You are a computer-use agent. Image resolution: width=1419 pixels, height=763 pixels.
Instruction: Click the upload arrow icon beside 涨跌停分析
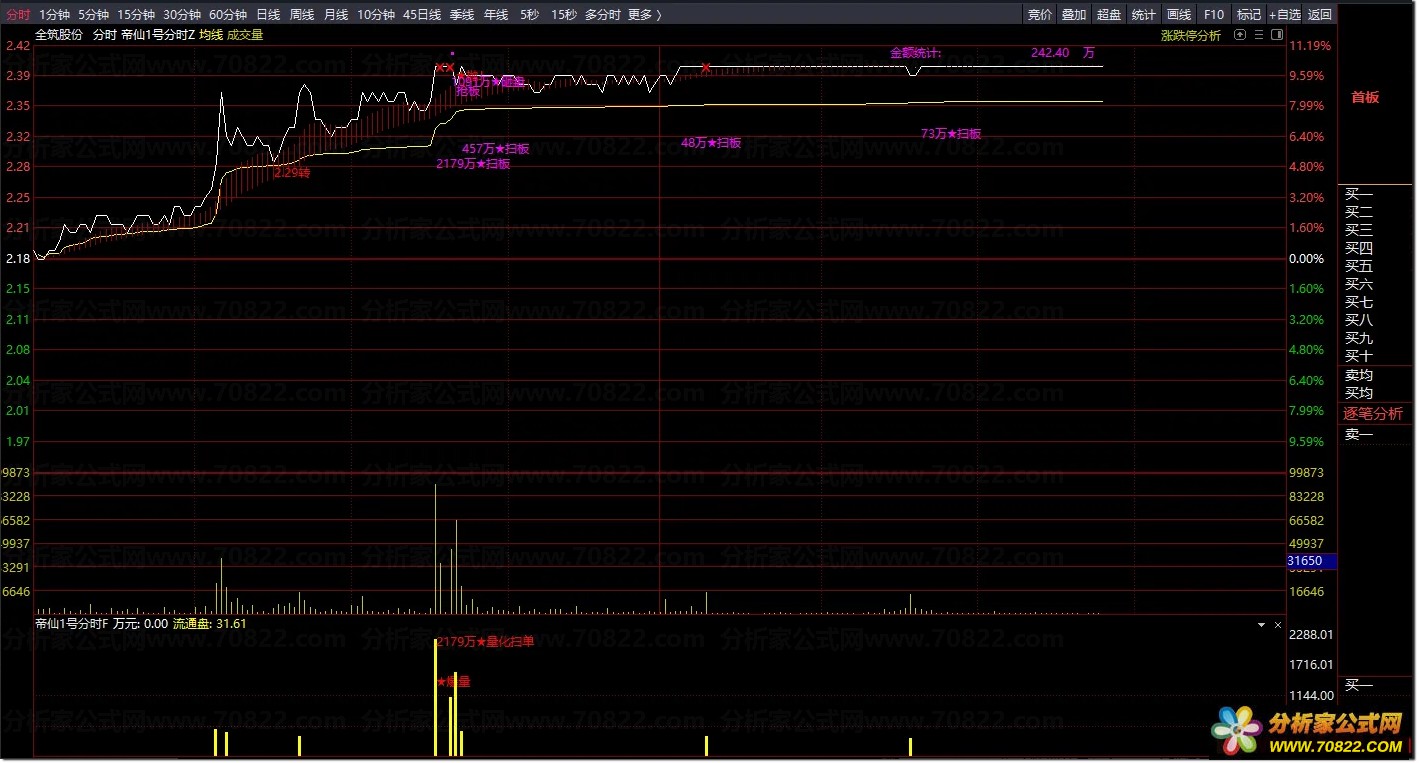1241,35
